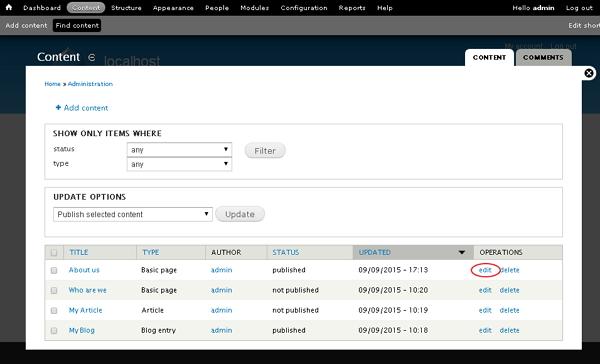Image resolution: width=600 pixels, height=364 pixels.
Task: Open the Who are we page title
Action: pos(88,290)
